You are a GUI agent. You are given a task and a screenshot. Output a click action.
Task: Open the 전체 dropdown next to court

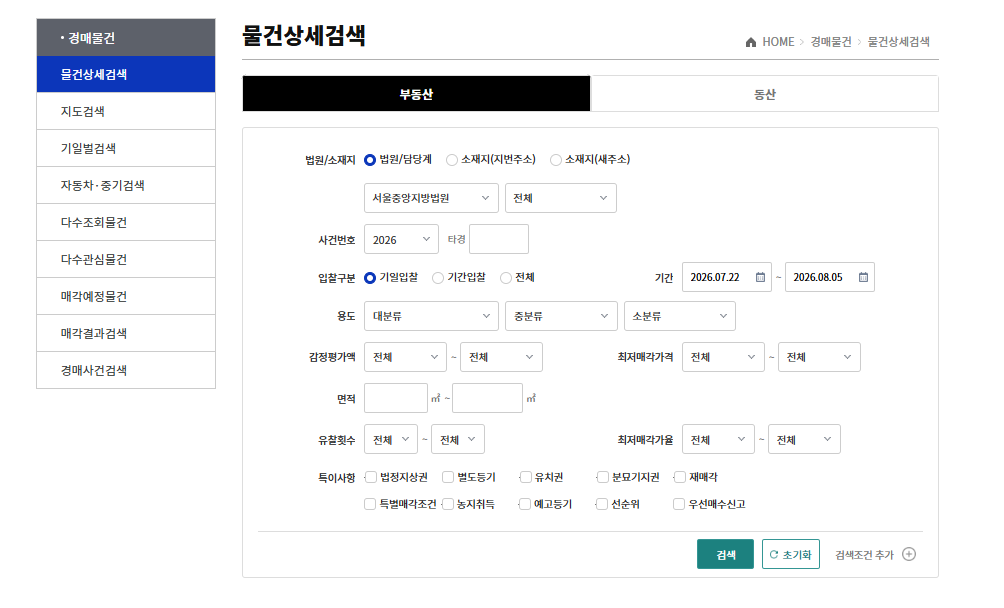click(561, 198)
